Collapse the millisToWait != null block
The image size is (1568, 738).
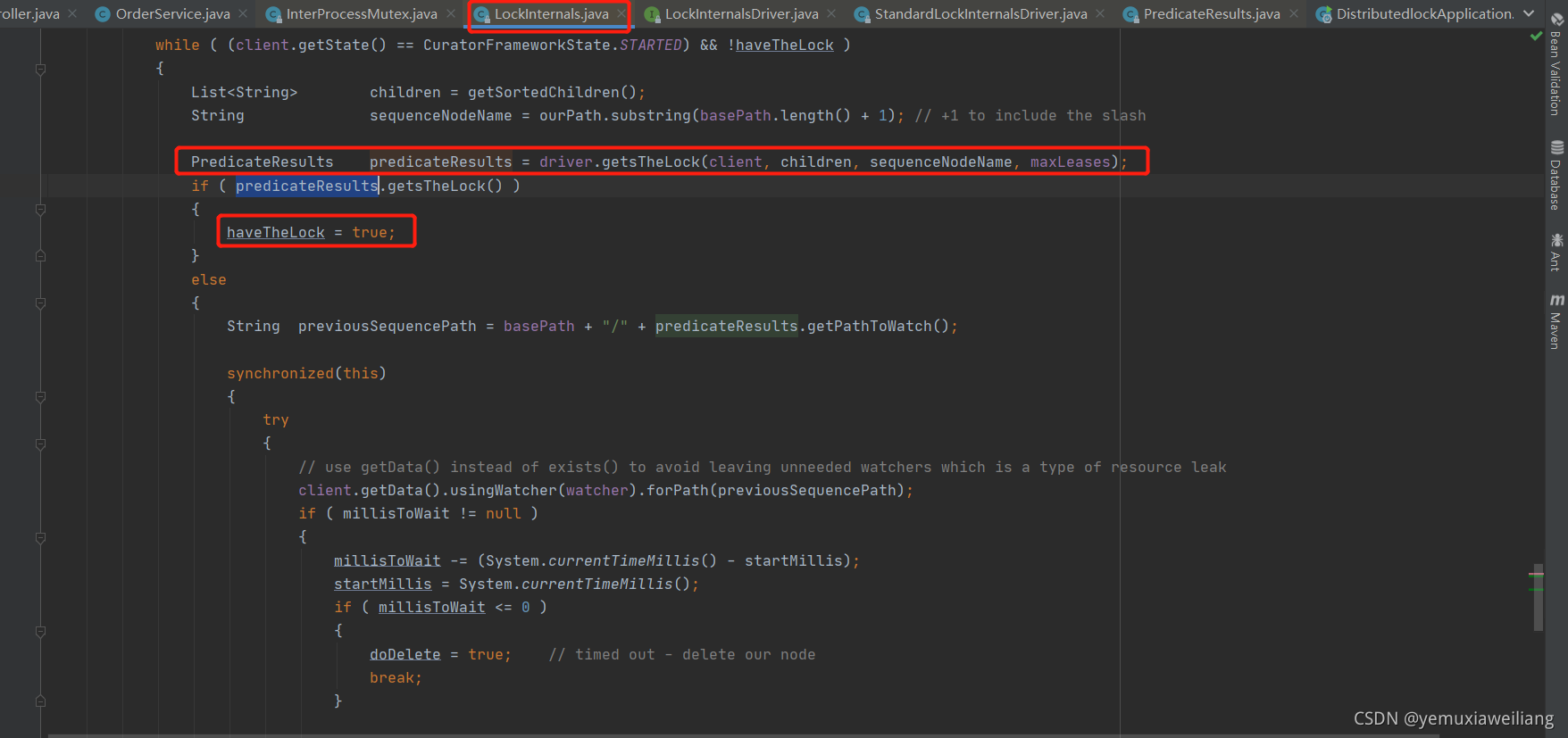coord(40,537)
